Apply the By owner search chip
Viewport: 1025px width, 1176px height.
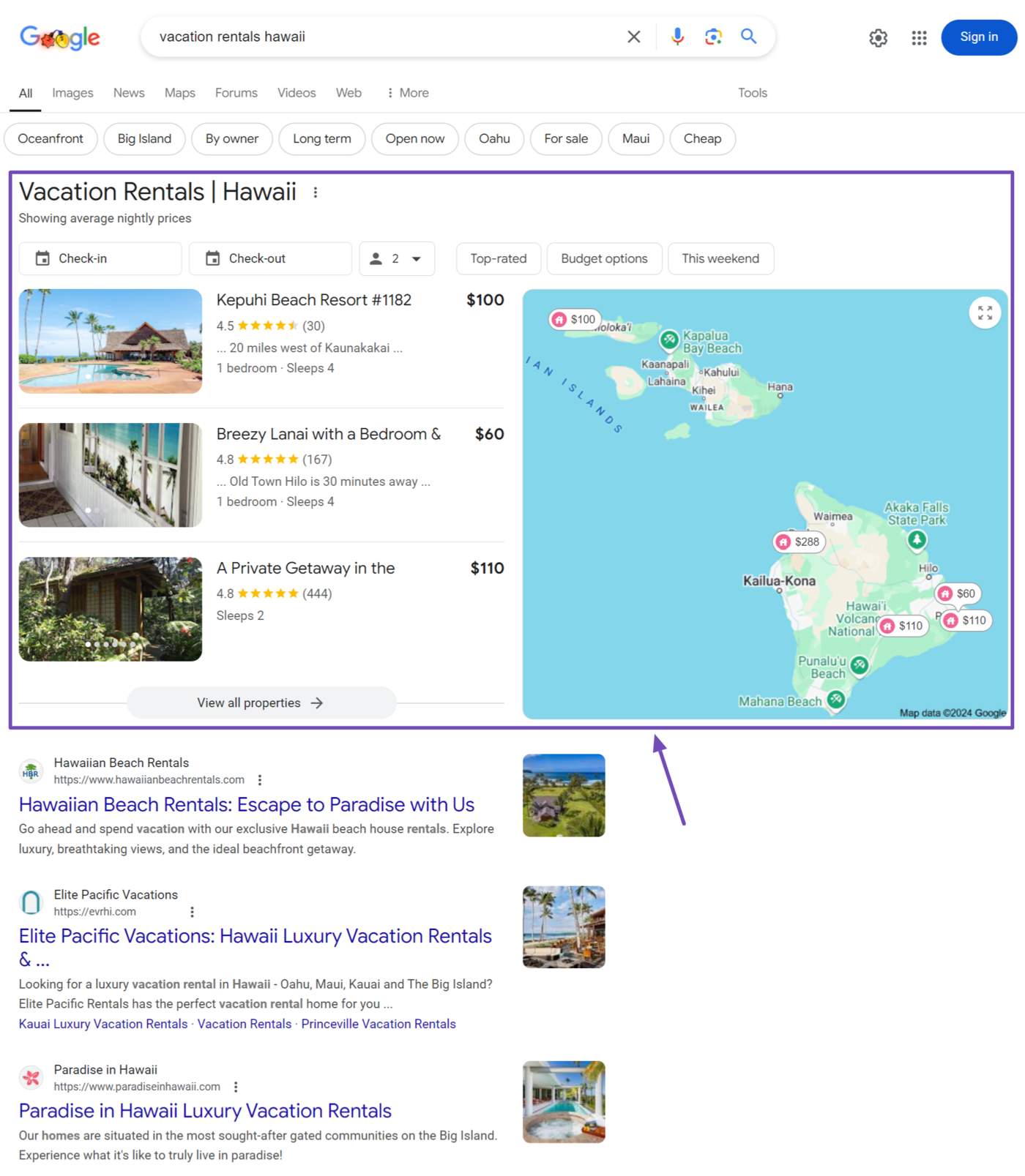(x=232, y=139)
